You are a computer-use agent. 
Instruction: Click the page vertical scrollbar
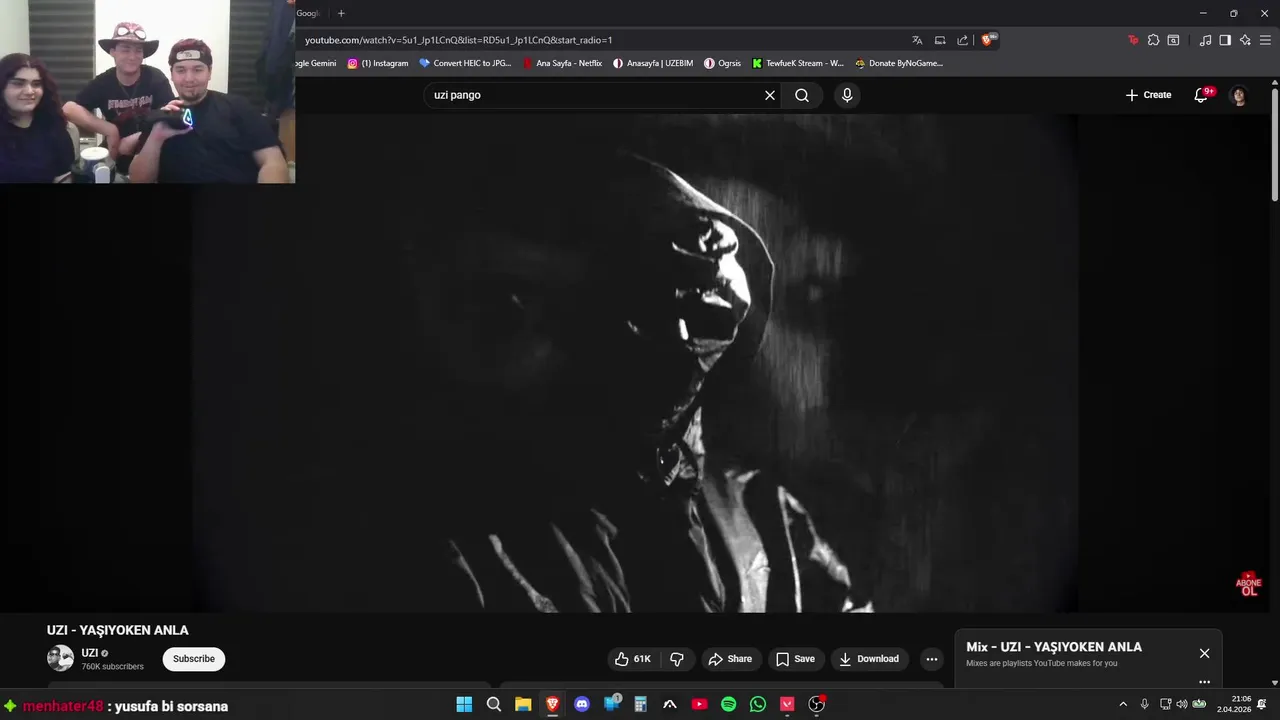[1275, 145]
